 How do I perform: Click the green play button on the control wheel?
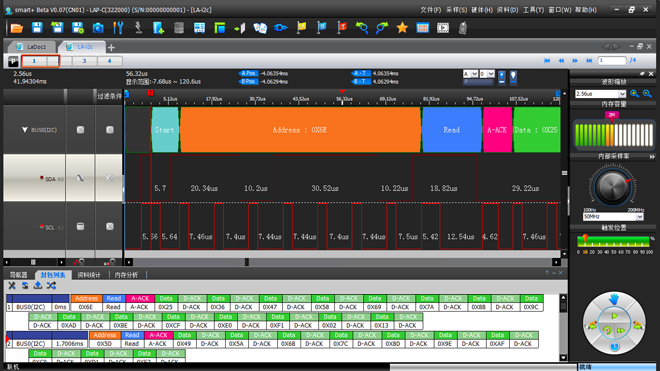click(x=615, y=316)
